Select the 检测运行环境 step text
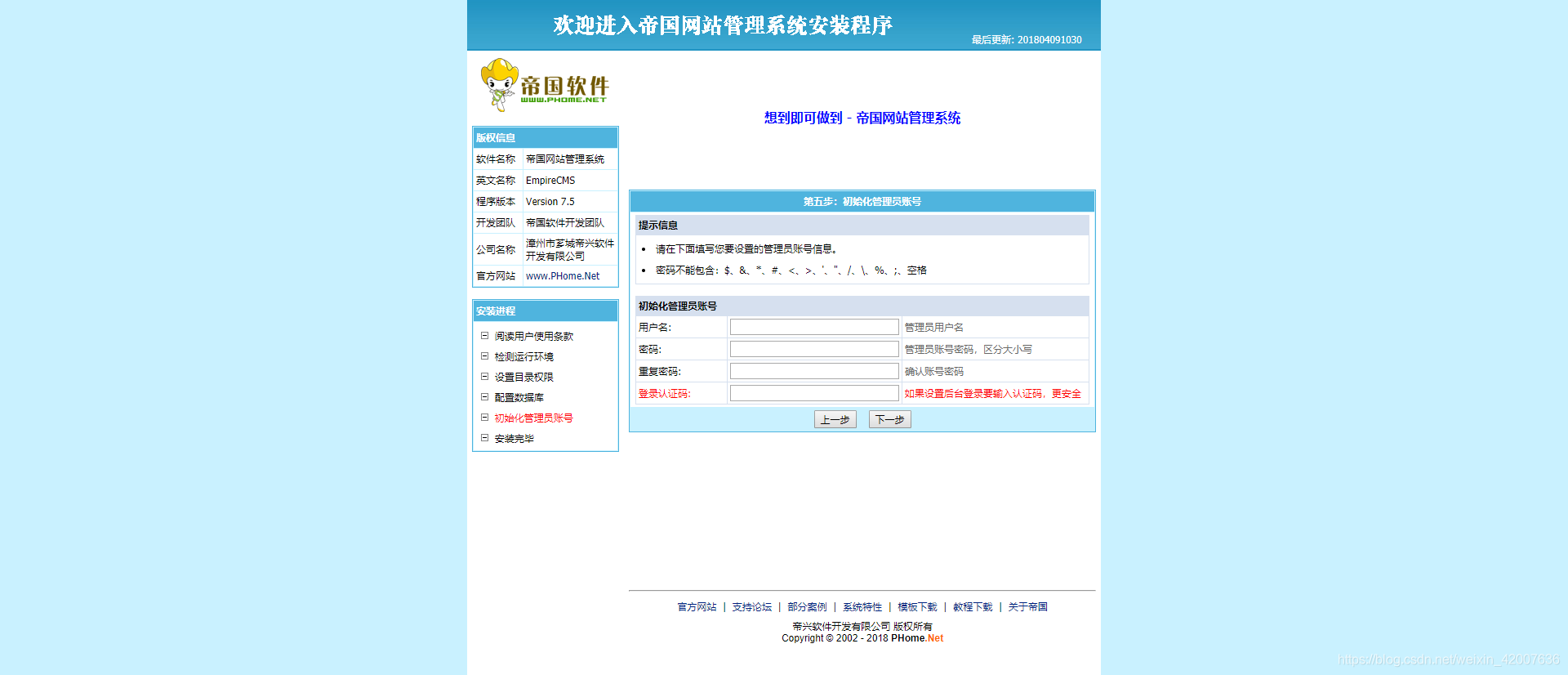Viewport: 1568px width, 675px height. (524, 357)
